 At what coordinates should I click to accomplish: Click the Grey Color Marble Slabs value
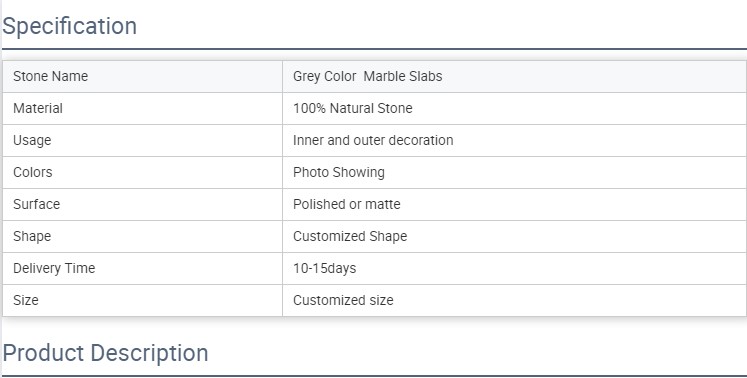pos(367,76)
